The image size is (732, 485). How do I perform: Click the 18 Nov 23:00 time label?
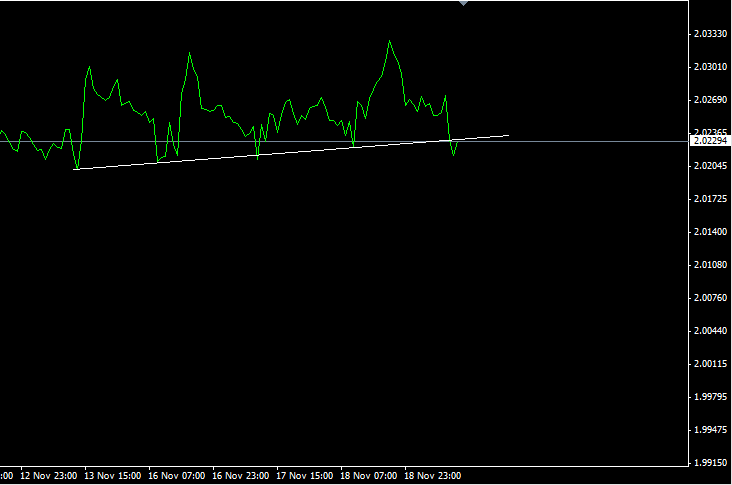pyautogui.click(x=432, y=476)
